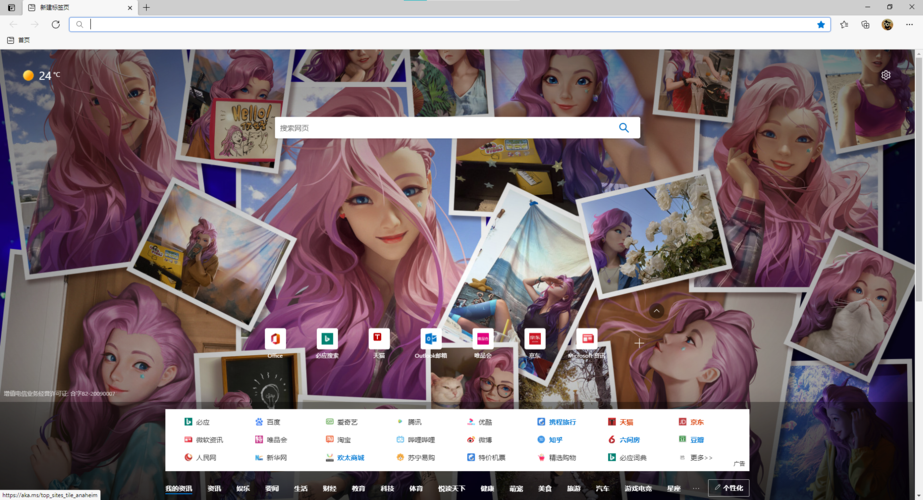Image resolution: width=923 pixels, height=500 pixels.
Task: Open the Office quick link tile
Action: (275, 339)
